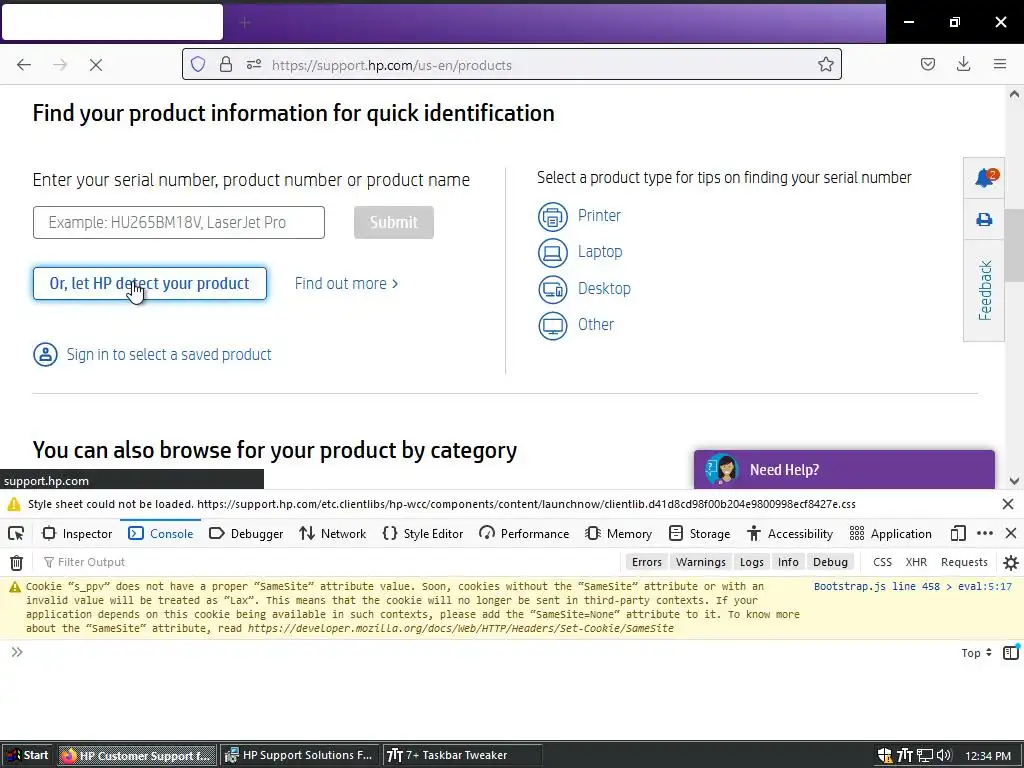
Task: Open the Need Help? chat widget
Action: coord(844,469)
